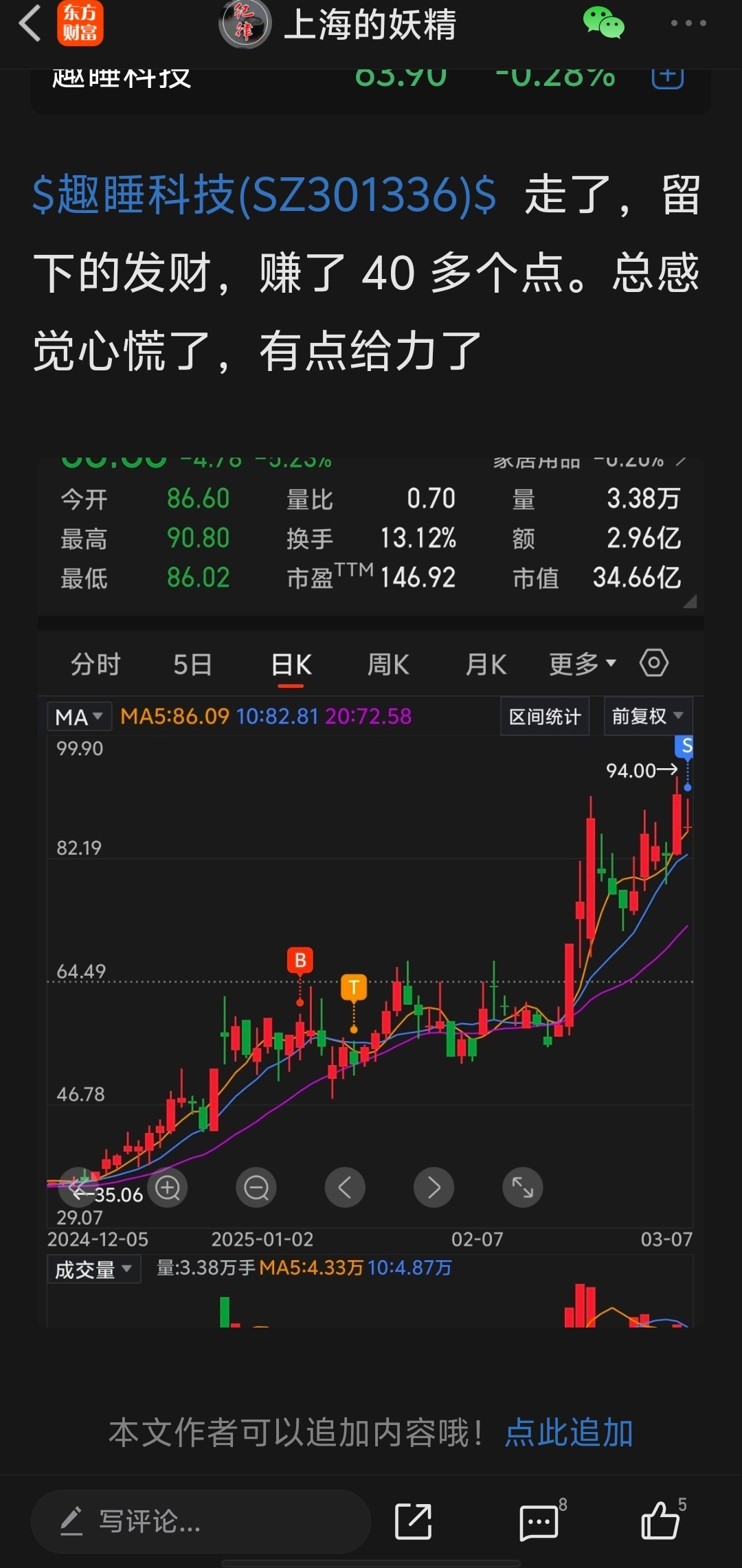Switch to the 分时 chart tab
Image resolution: width=742 pixels, height=1568 pixels.
point(95,664)
